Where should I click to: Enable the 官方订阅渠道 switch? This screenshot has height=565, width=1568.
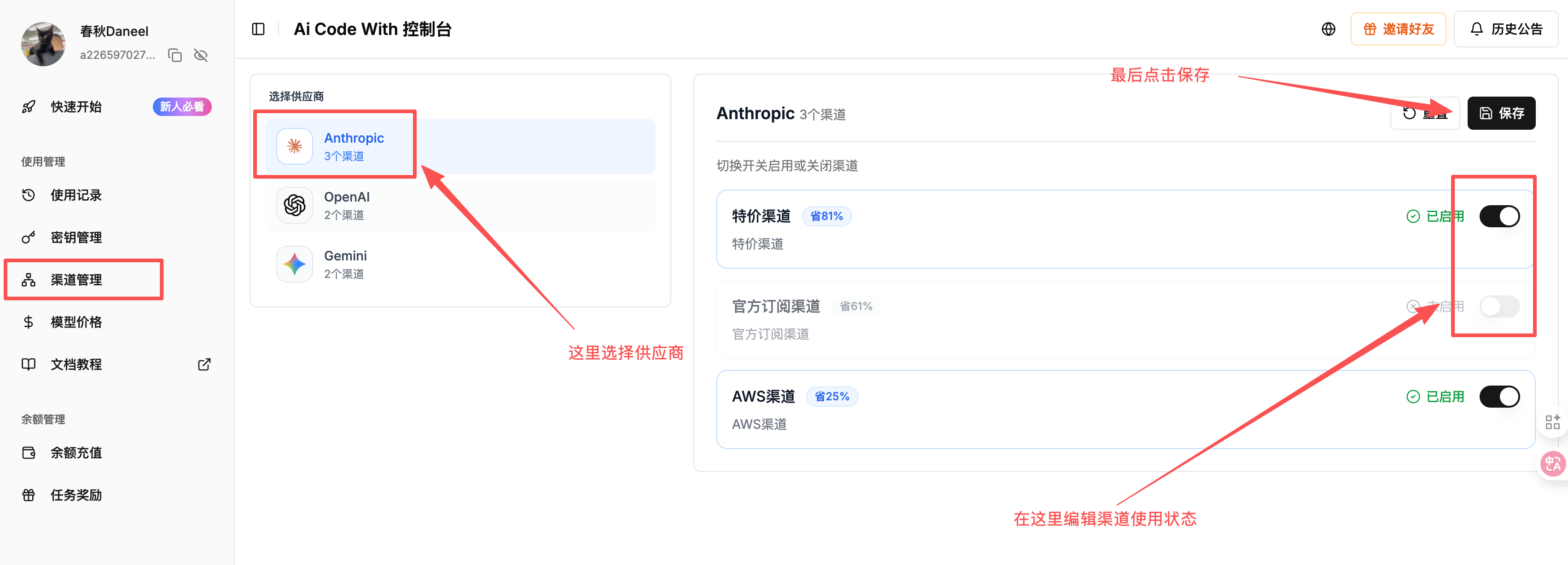1499,306
